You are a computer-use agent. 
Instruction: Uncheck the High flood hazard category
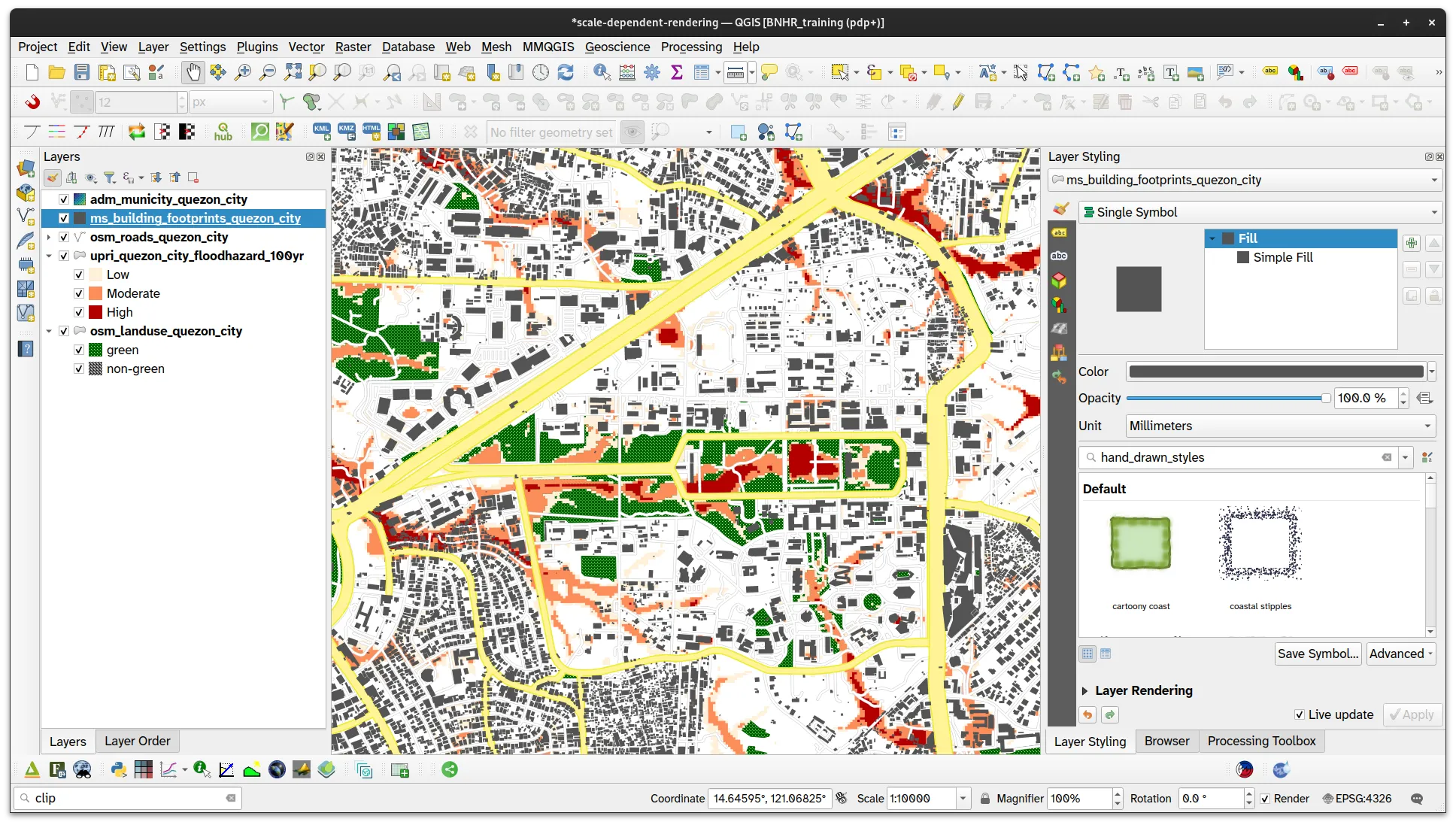click(x=79, y=312)
